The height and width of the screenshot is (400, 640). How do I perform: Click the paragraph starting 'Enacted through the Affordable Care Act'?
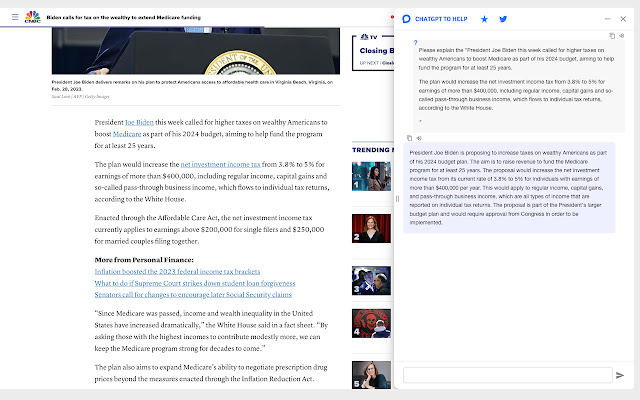click(209, 229)
